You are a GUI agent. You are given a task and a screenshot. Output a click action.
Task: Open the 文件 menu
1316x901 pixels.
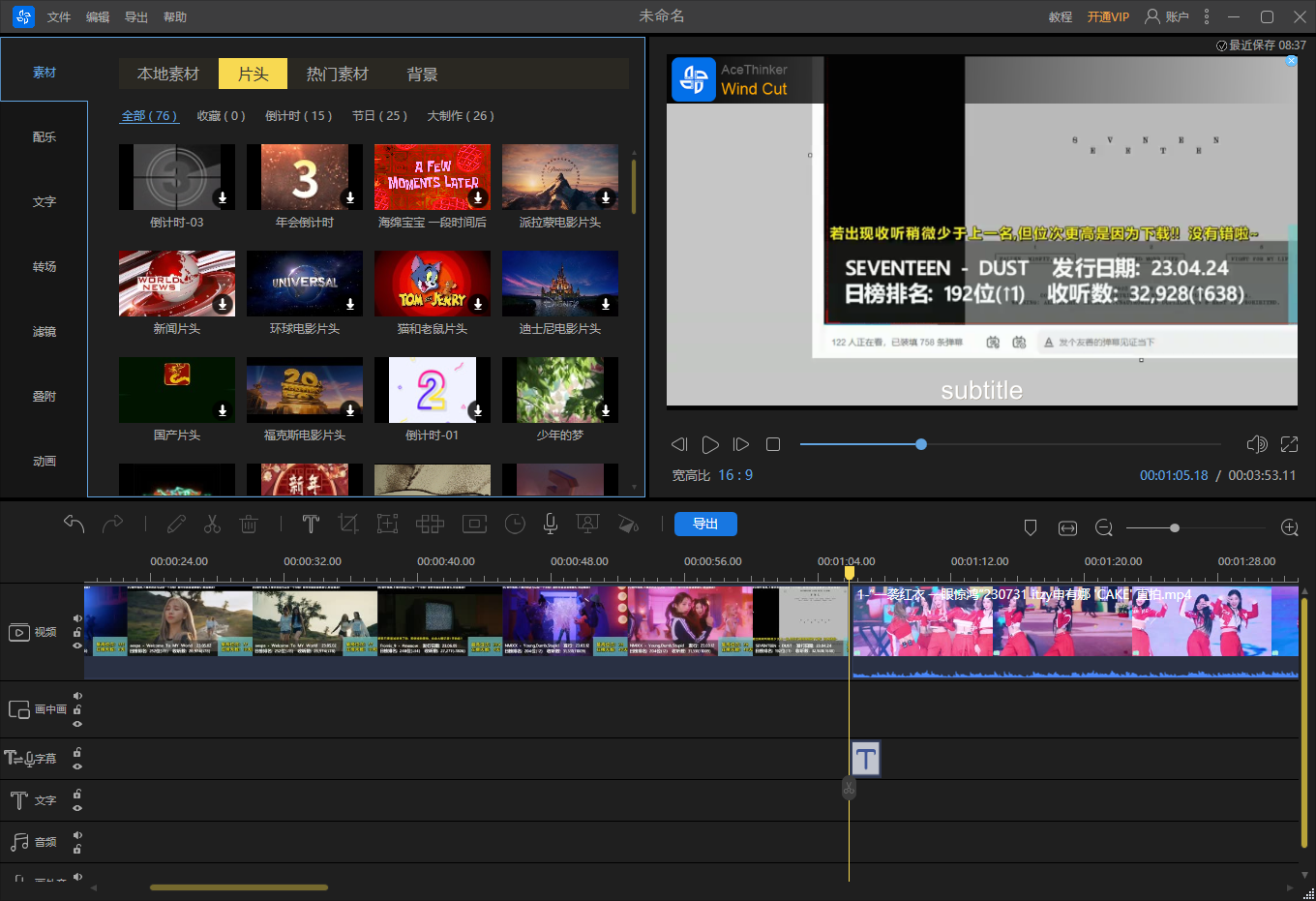[x=59, y=17]
